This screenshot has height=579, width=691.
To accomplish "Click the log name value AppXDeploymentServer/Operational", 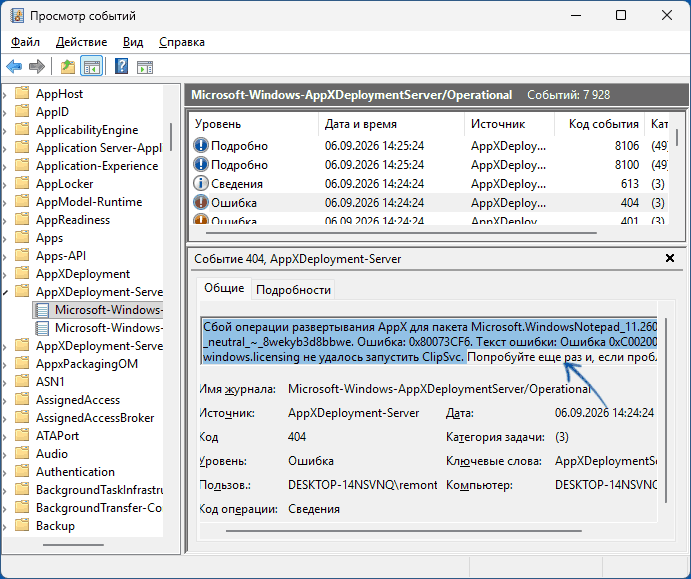I will click(x=439, y=389).
